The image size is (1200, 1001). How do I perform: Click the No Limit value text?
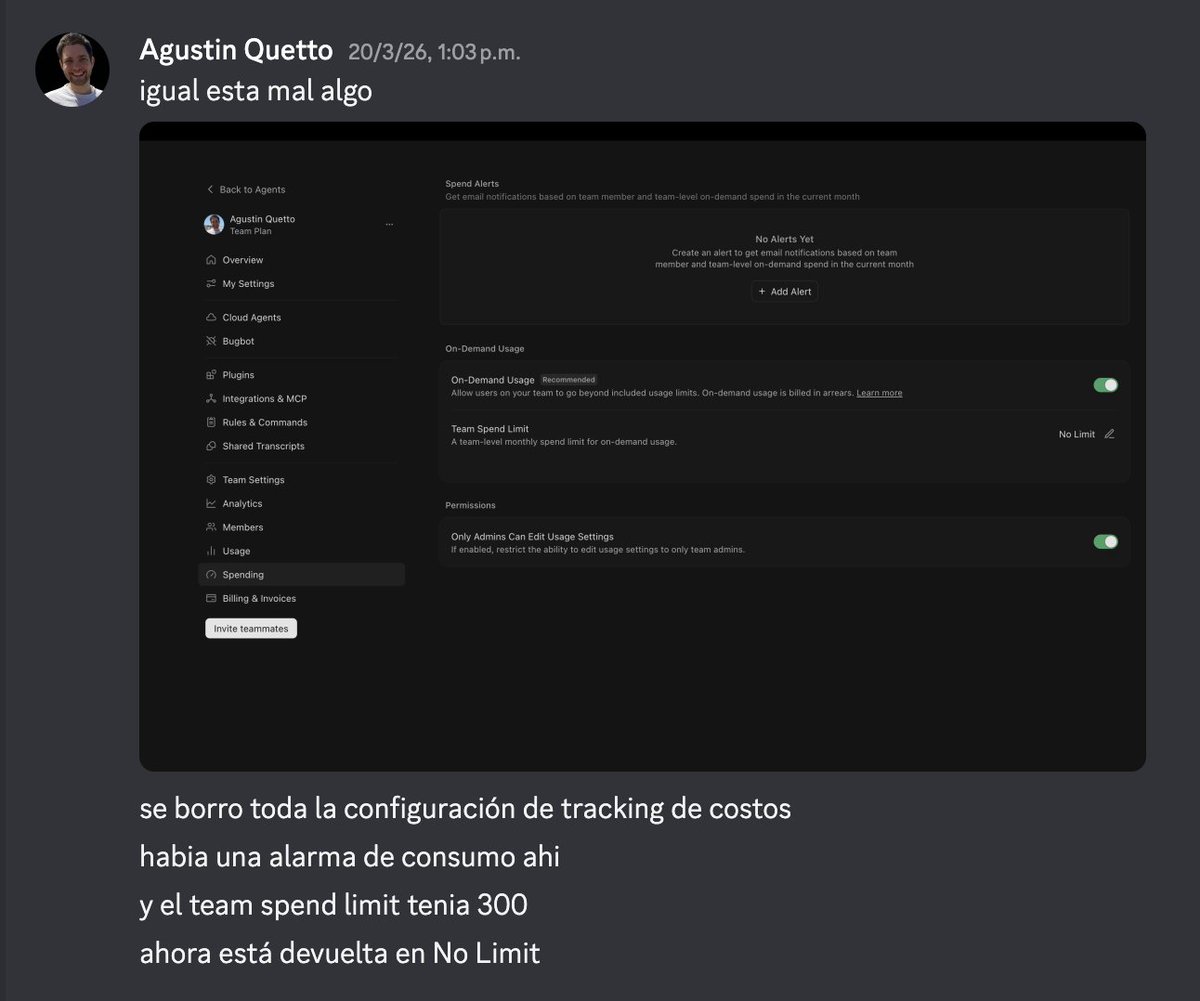point(1077,435)
